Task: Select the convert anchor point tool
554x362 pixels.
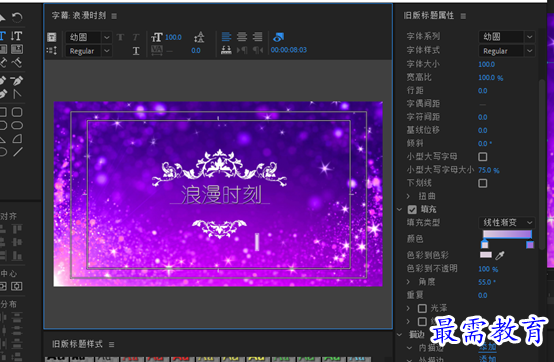Action: point(17,94)
